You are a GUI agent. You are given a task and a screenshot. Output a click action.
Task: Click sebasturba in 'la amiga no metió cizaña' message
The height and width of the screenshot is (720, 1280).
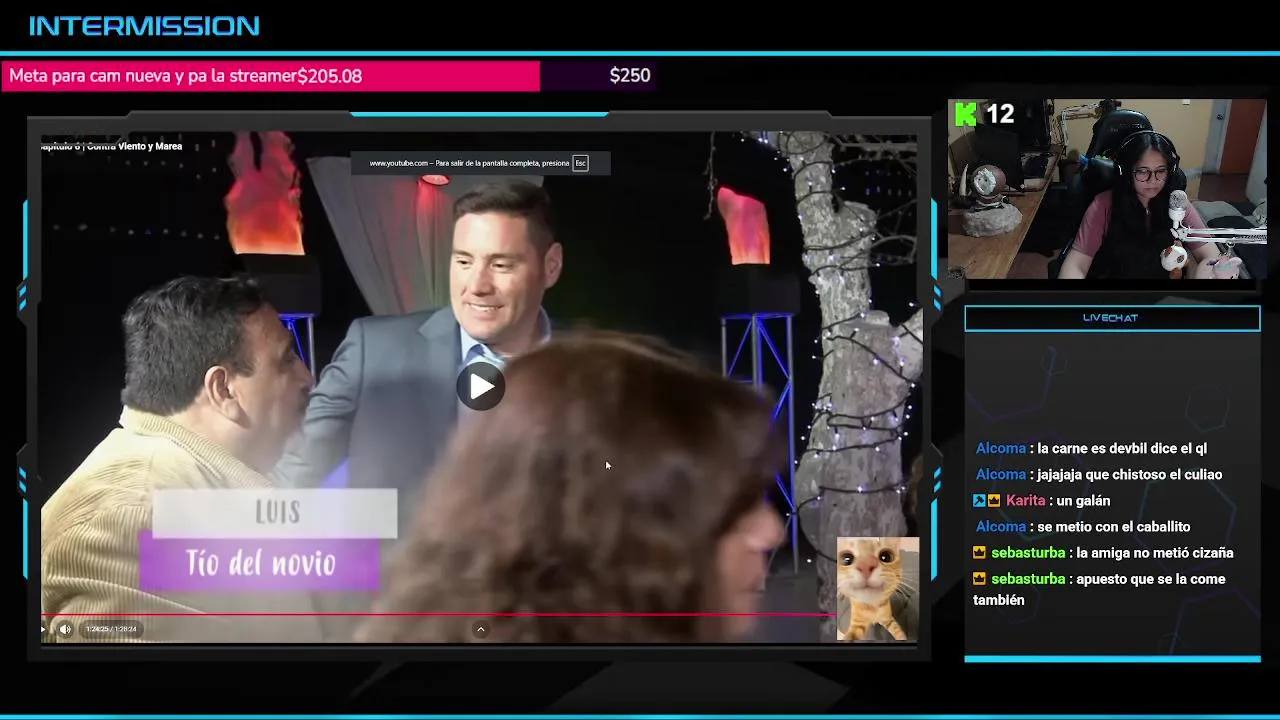(x=1028, y=552)
